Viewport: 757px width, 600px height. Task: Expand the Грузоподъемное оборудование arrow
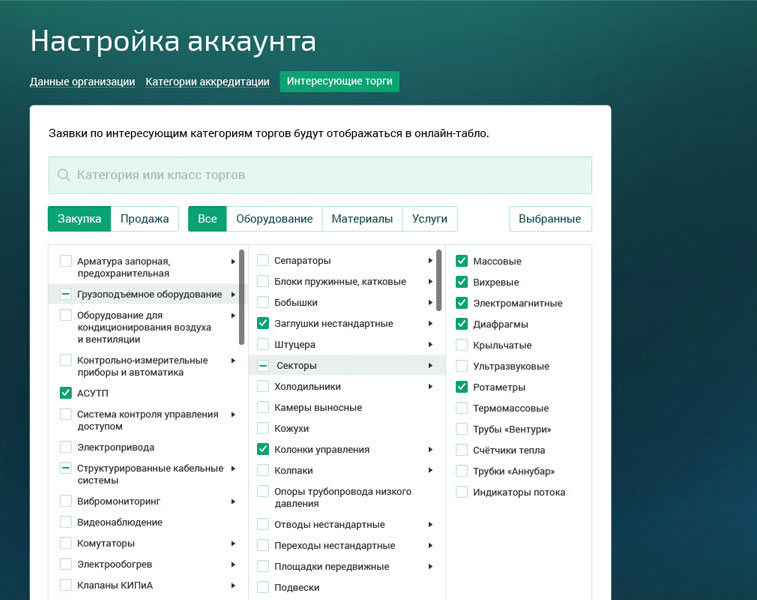233,294
